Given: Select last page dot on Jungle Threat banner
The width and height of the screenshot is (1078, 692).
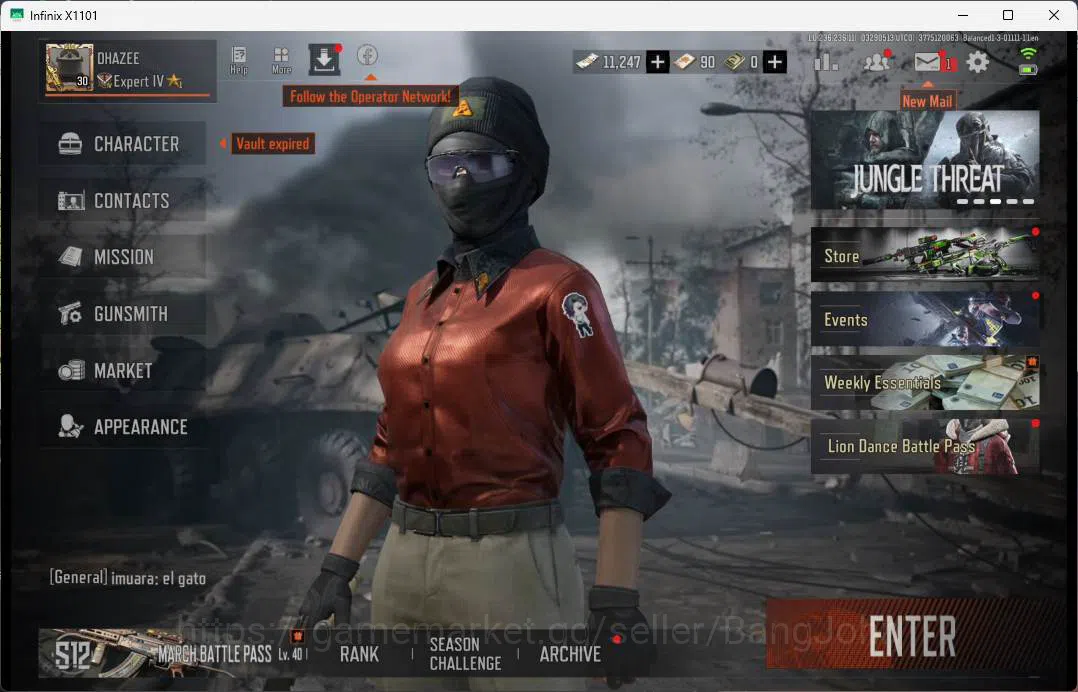Looking at the screenshot, I should [x=1028, y=201].
